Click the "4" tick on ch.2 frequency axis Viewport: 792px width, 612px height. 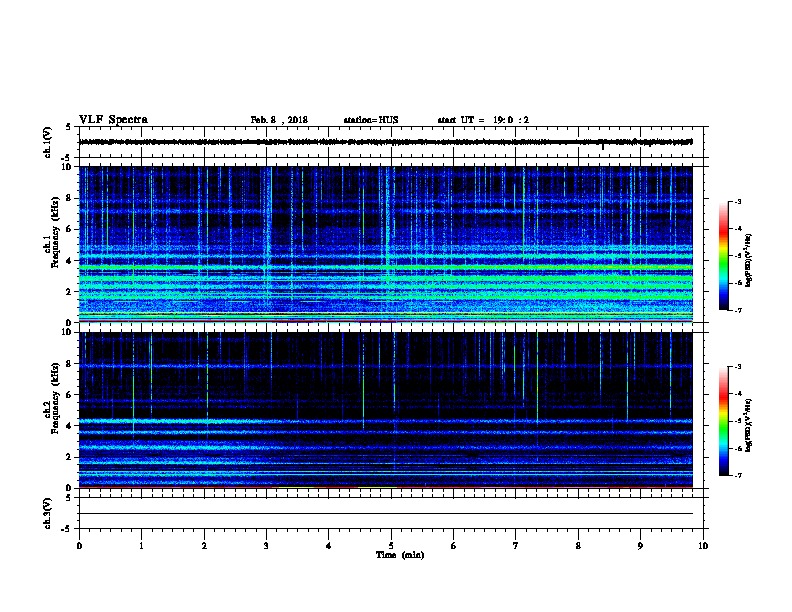[x=68, y=426]
